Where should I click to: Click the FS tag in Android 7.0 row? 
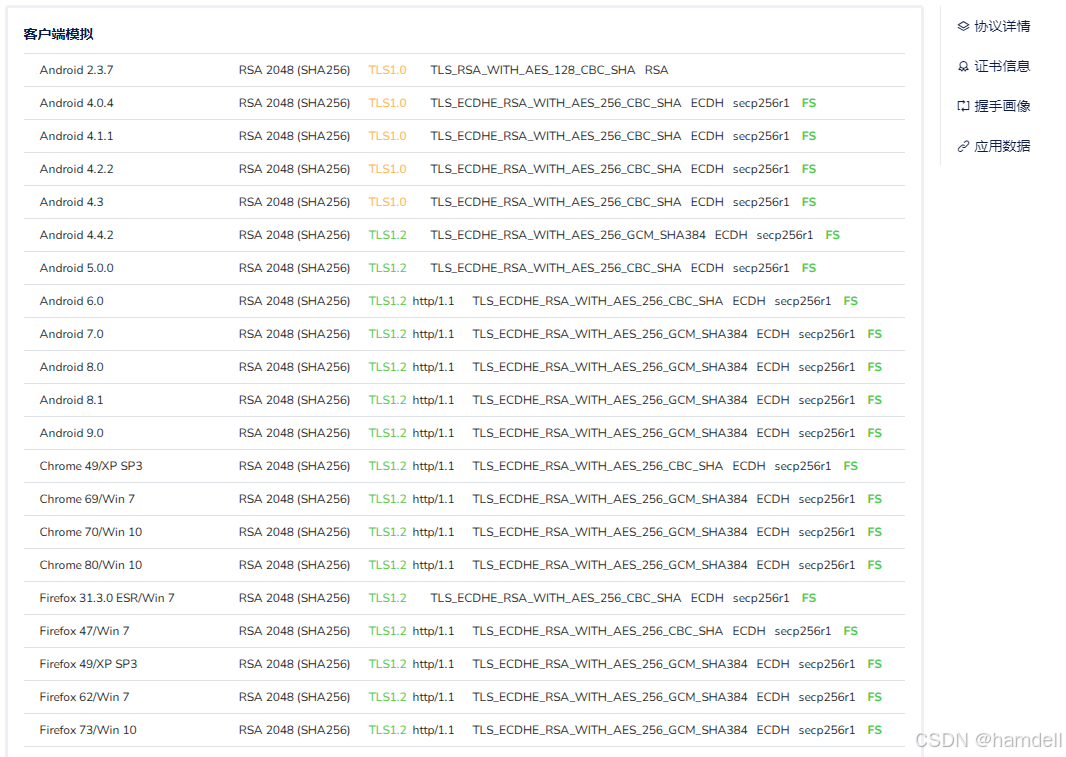874,334
